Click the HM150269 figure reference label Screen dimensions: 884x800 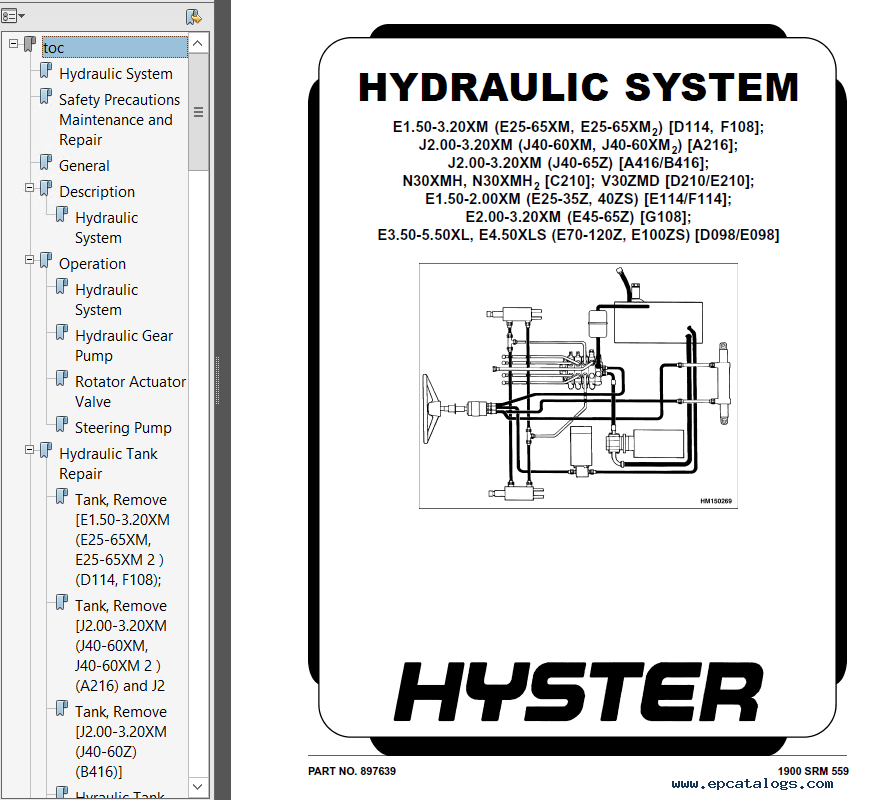click(716, 501)
